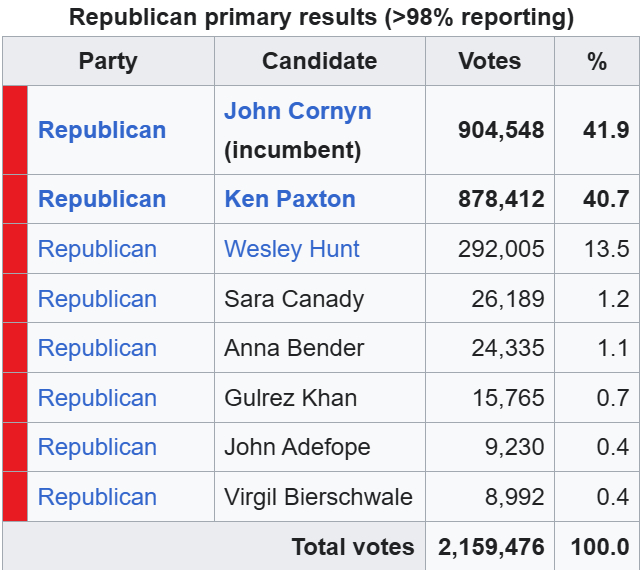The width and height of the screenshot is (640, 570).
Task: Open the John Cornyn candidate link
Action: click(x=297, y=111)
